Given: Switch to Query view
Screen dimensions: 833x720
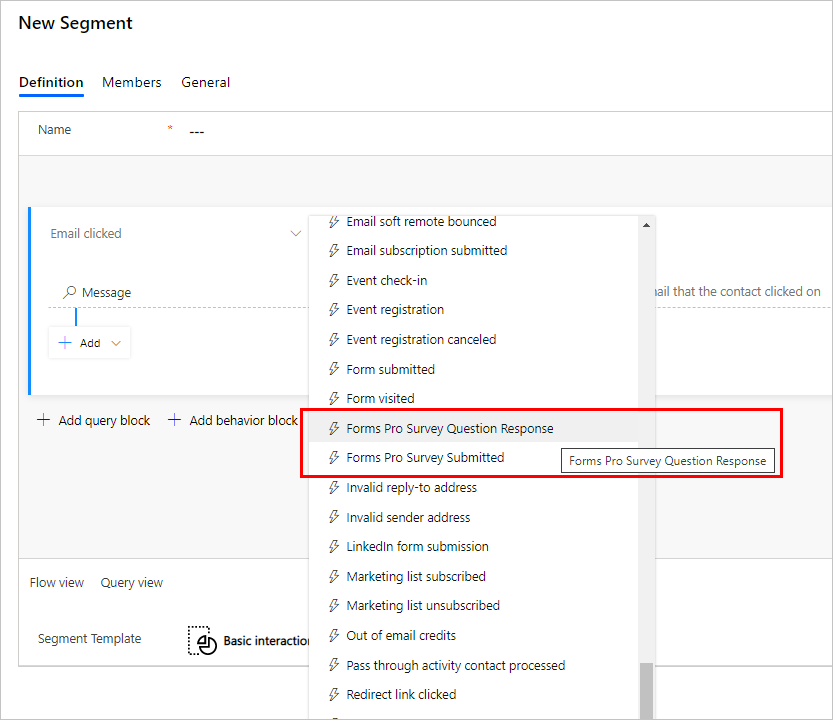Looking at the screenshot, I should 132,583.
